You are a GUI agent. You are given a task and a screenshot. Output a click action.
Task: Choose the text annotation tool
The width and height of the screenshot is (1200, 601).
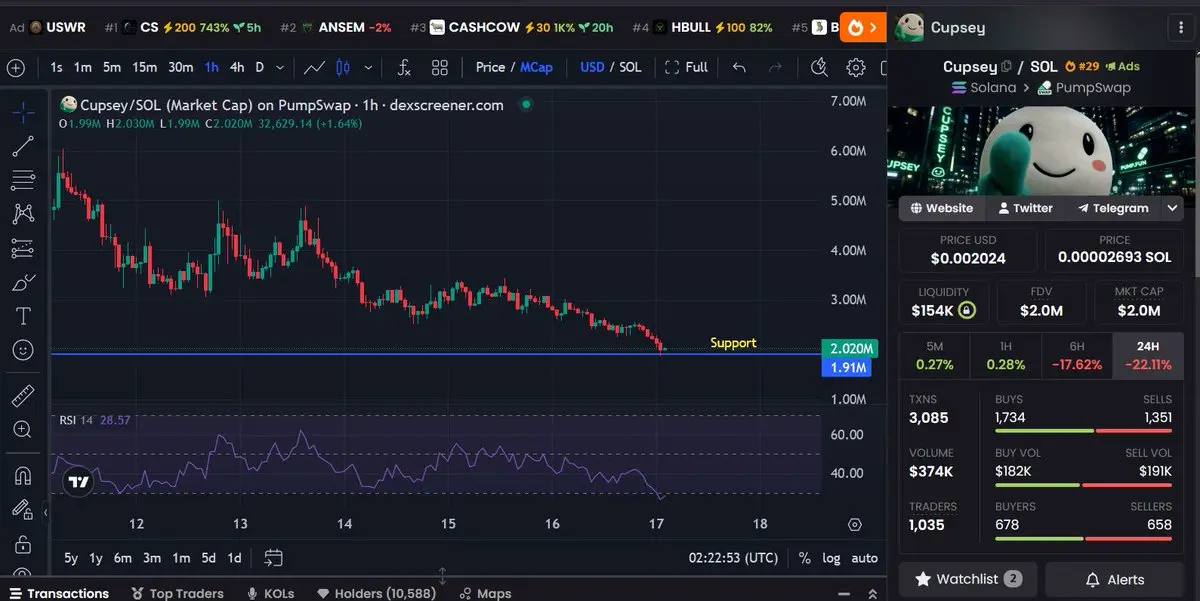(x=23, y=316)
